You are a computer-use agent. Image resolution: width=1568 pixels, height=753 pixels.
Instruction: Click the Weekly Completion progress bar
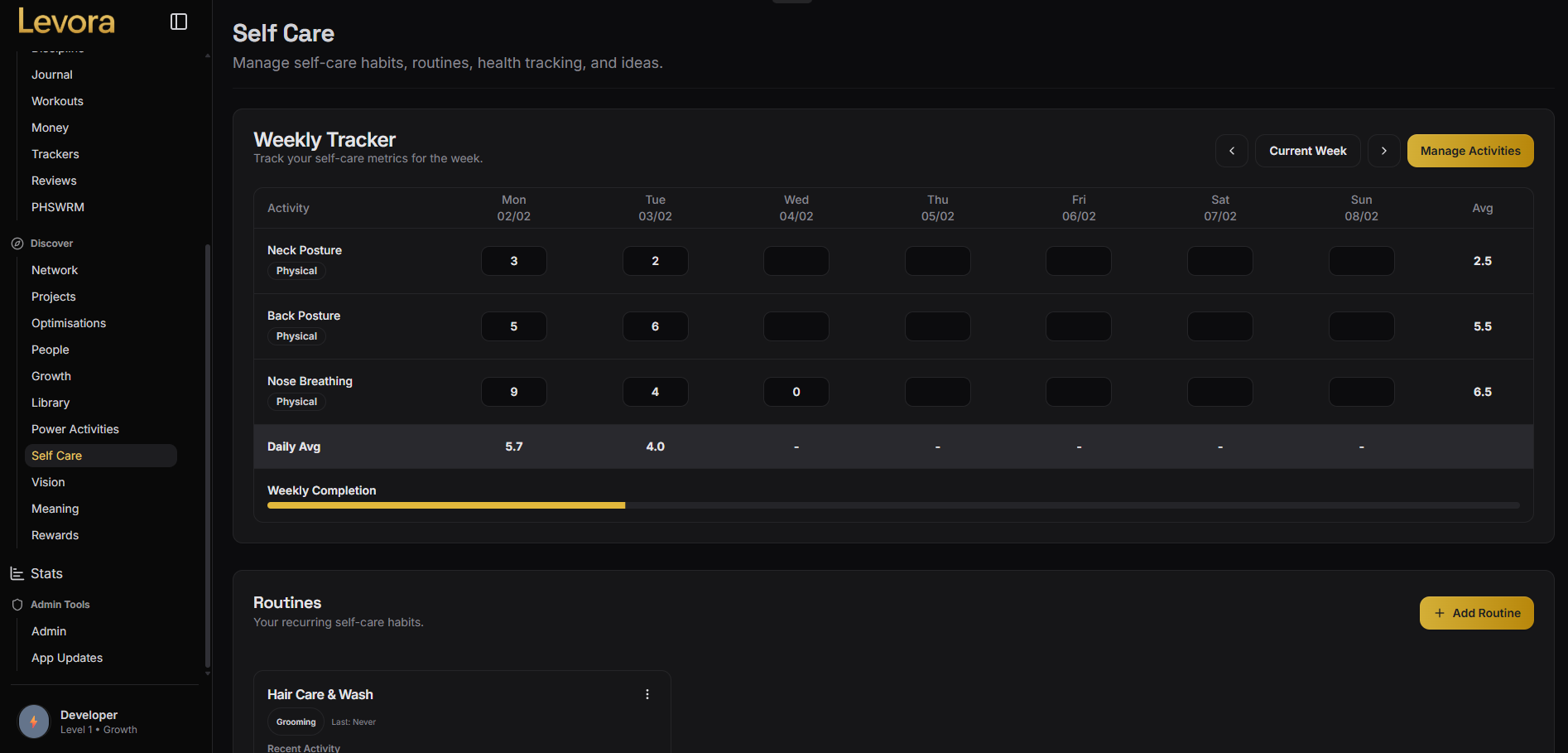coord(892,504)
